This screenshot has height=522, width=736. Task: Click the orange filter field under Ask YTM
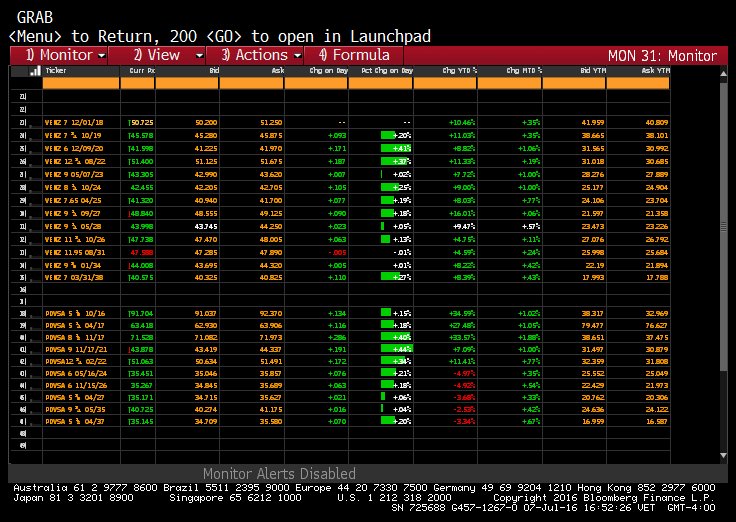tap(637, 84)
